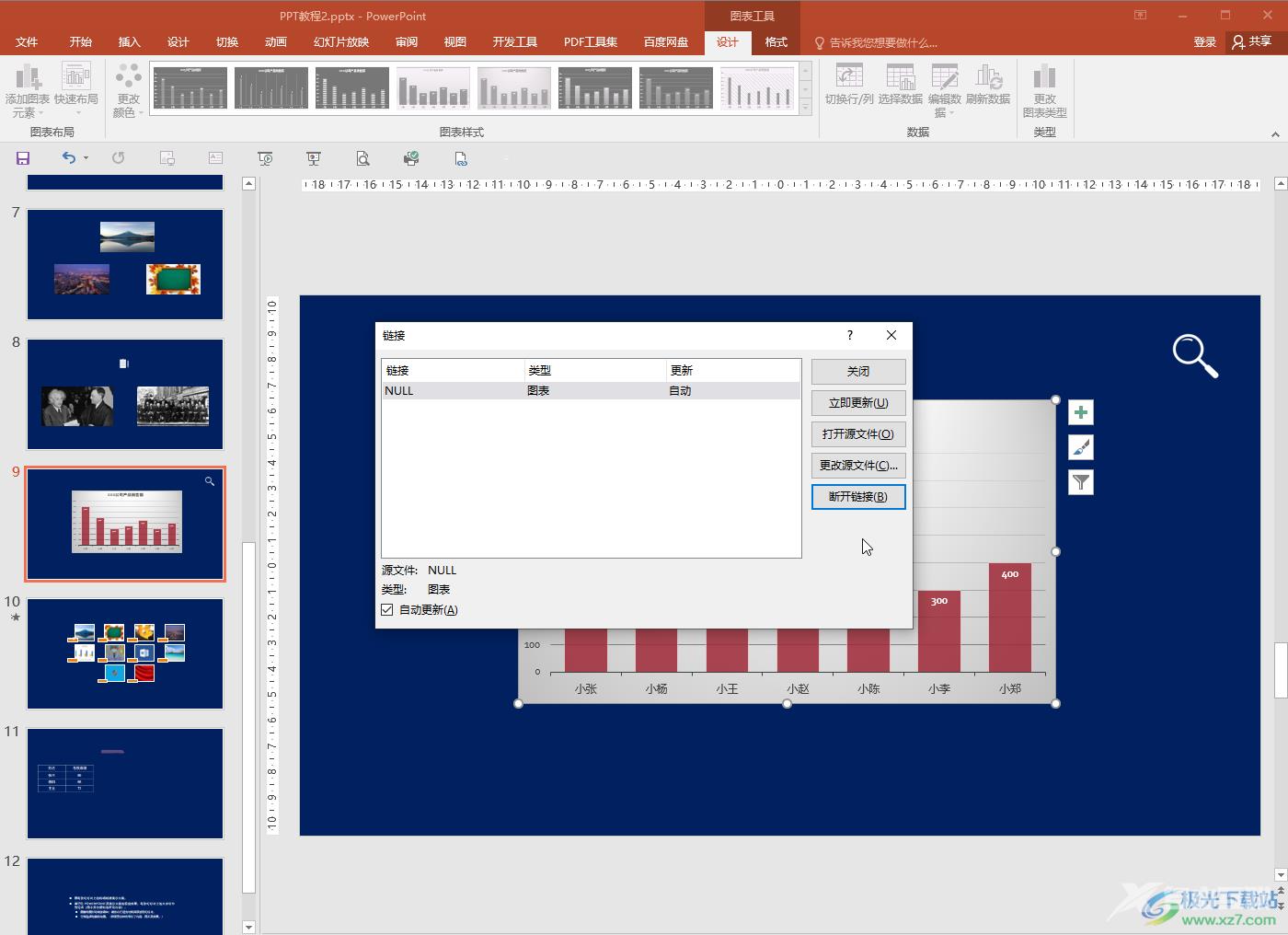Screen dimensions: 1288x935
Task: Expand the Undo history dropdown arrow
Action: 86,158
